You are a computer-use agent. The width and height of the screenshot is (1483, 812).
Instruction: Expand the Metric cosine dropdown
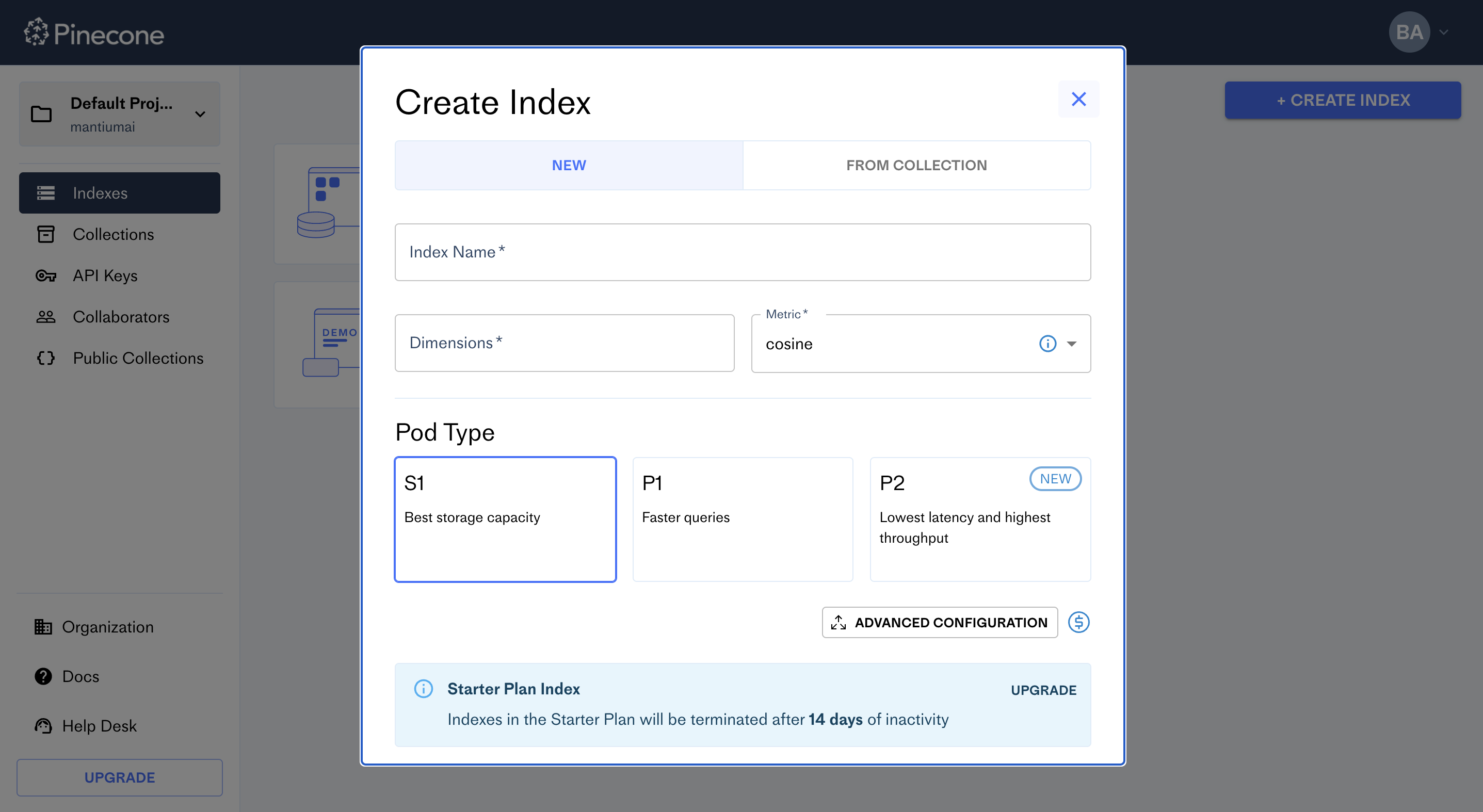click(1071, 344)
